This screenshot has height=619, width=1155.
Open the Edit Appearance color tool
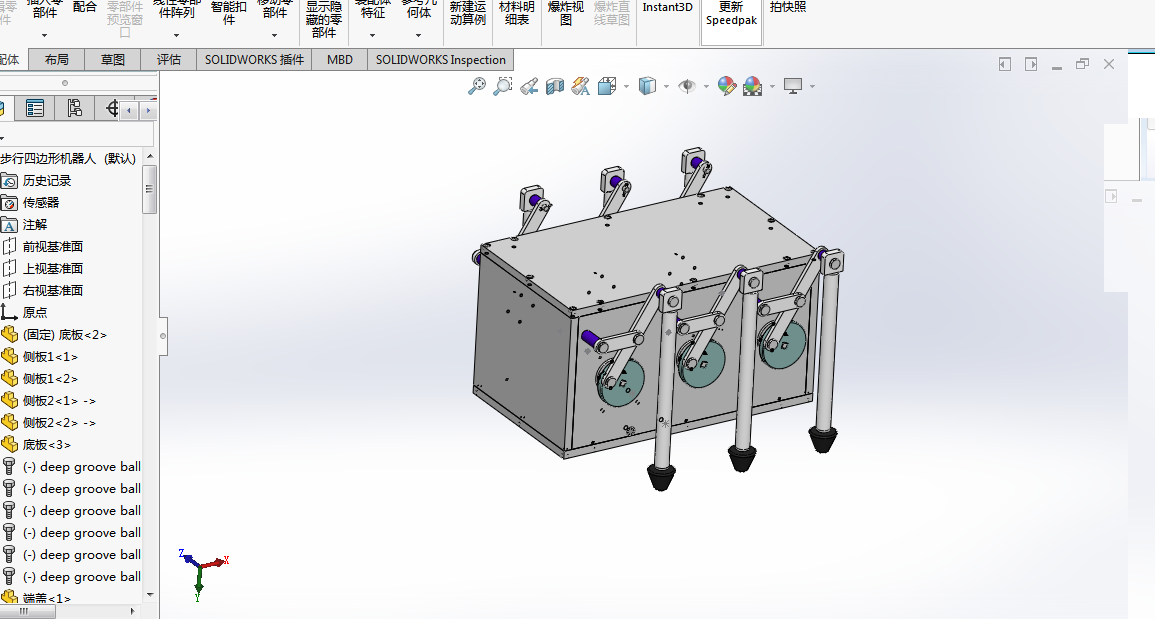point(727,86)
